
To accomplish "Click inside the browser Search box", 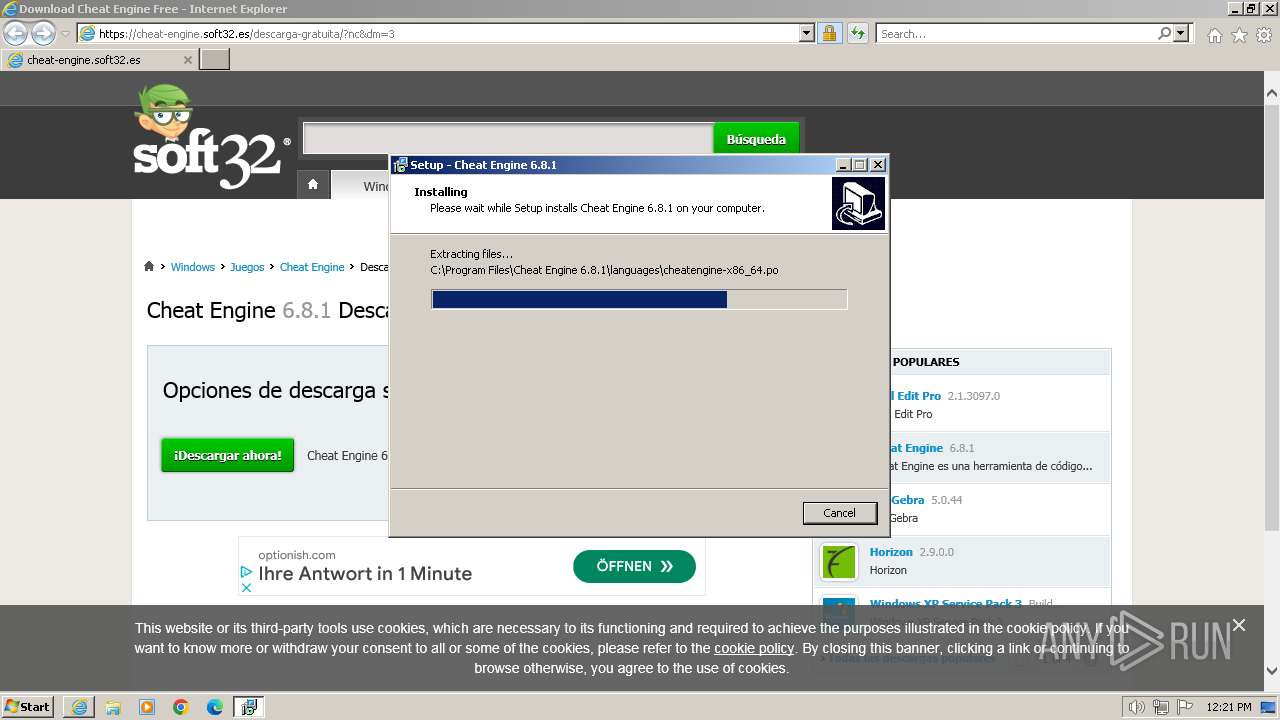I will [1015, 33].
